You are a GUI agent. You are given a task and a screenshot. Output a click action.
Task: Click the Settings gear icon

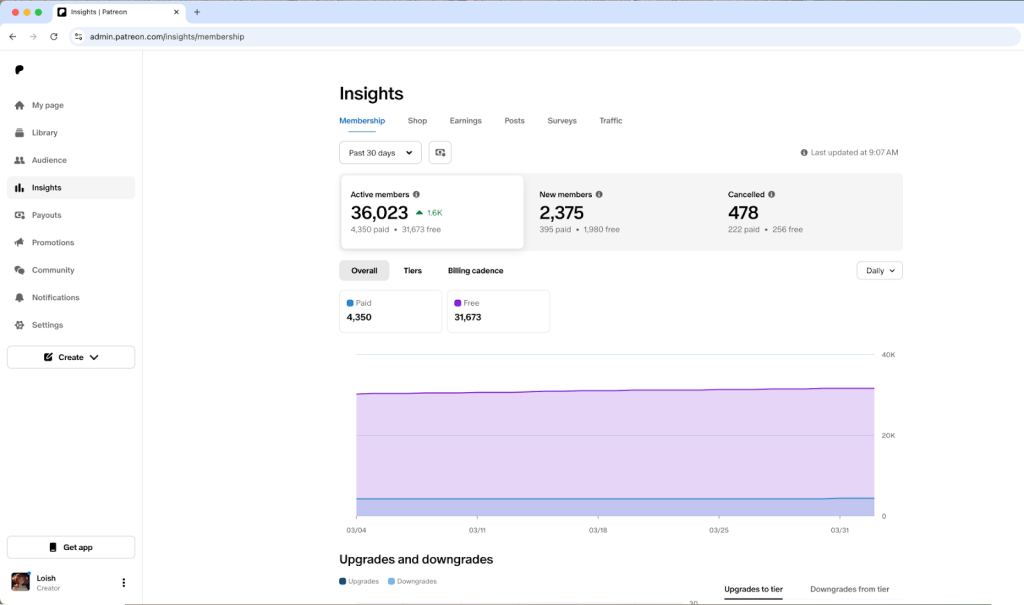tap(20, 325)
